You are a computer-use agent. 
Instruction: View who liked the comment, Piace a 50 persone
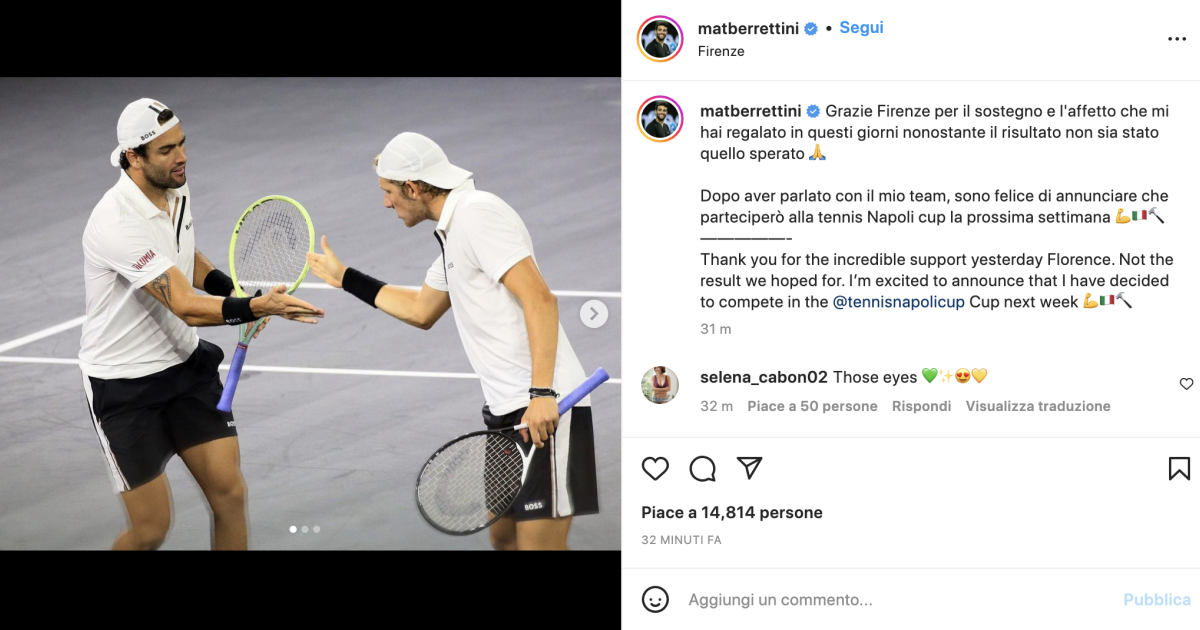tap(812, 406)
